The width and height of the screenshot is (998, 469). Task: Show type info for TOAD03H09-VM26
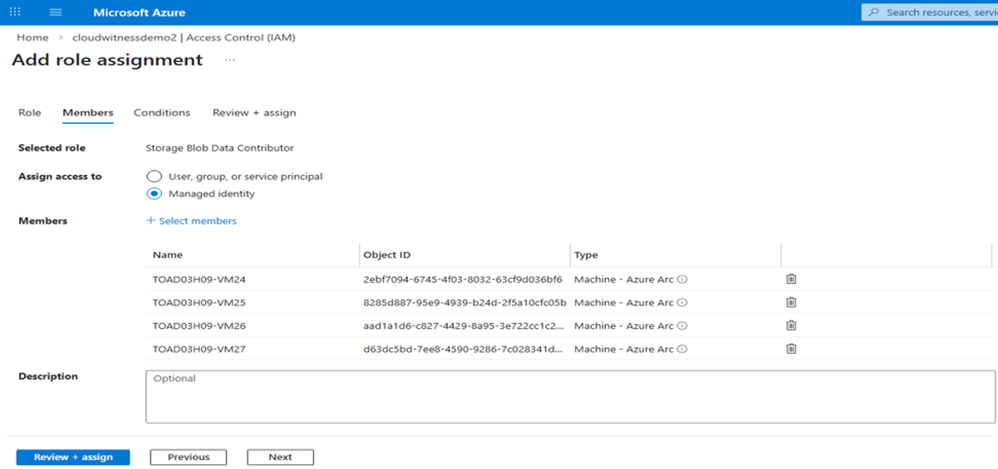[682, 326]
